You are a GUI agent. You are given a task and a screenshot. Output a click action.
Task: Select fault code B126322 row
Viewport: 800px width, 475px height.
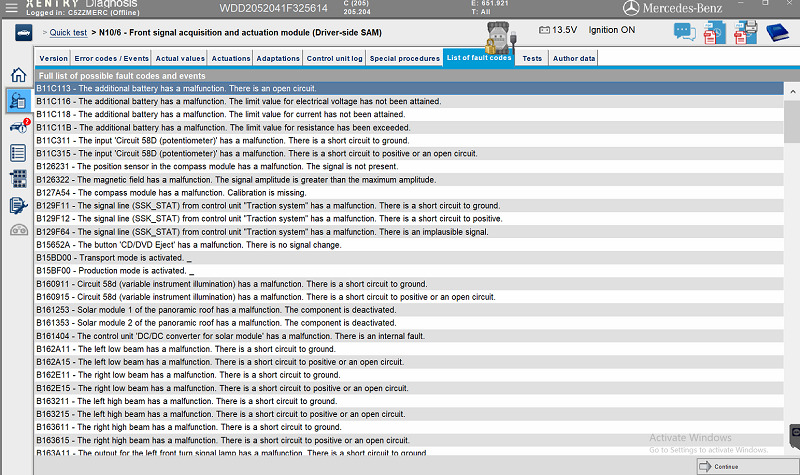click(x=409, y=180)
